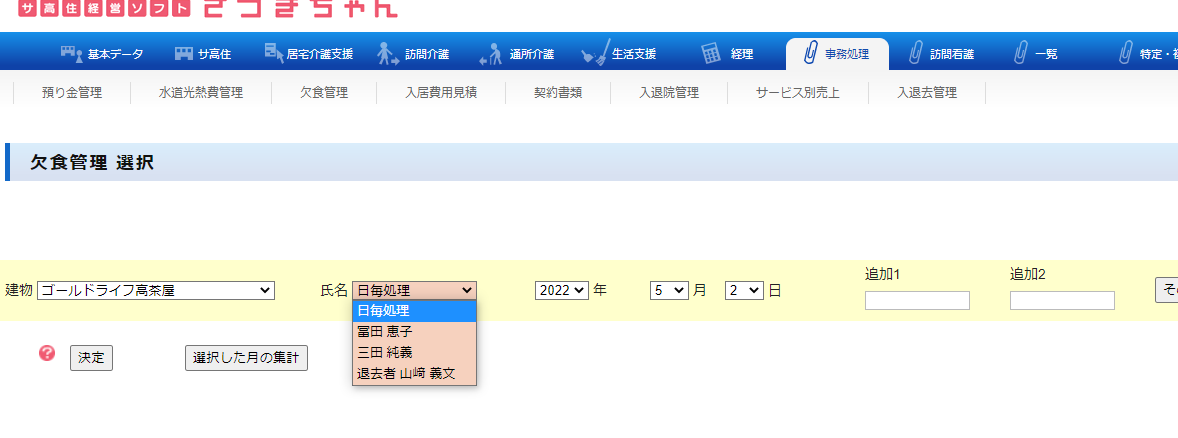Open the month dropdown showing 5
Screen dimensions: 1178x438
point(669,290)
